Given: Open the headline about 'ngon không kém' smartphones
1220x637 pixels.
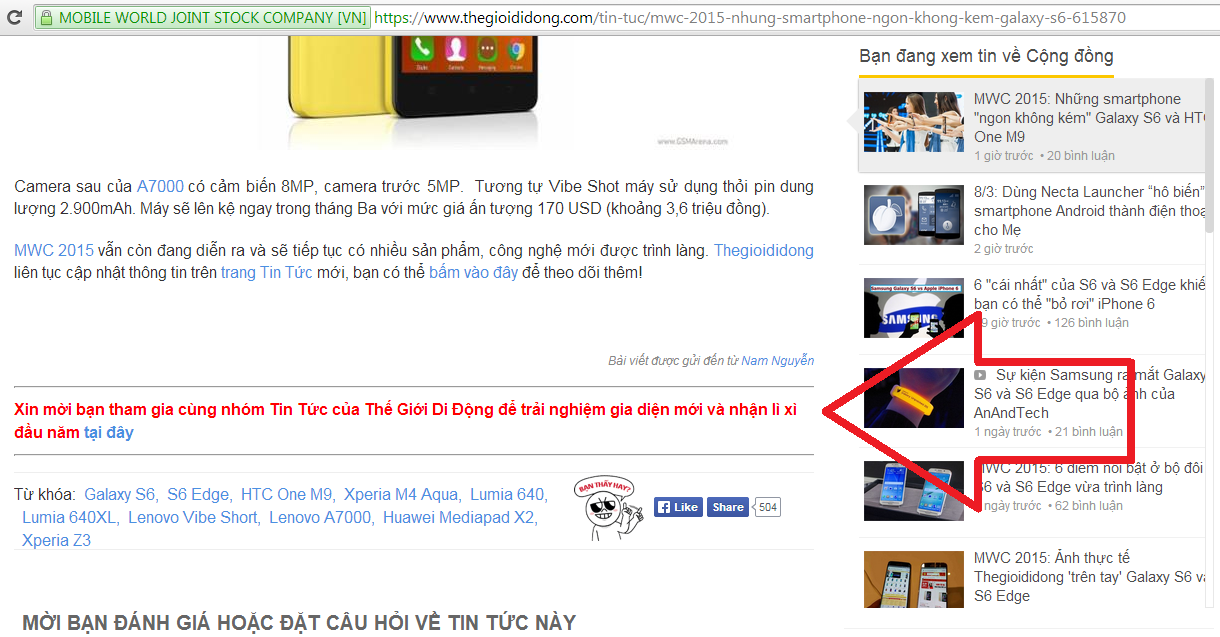Looking at the screenshot, I should pos(1088,118).
